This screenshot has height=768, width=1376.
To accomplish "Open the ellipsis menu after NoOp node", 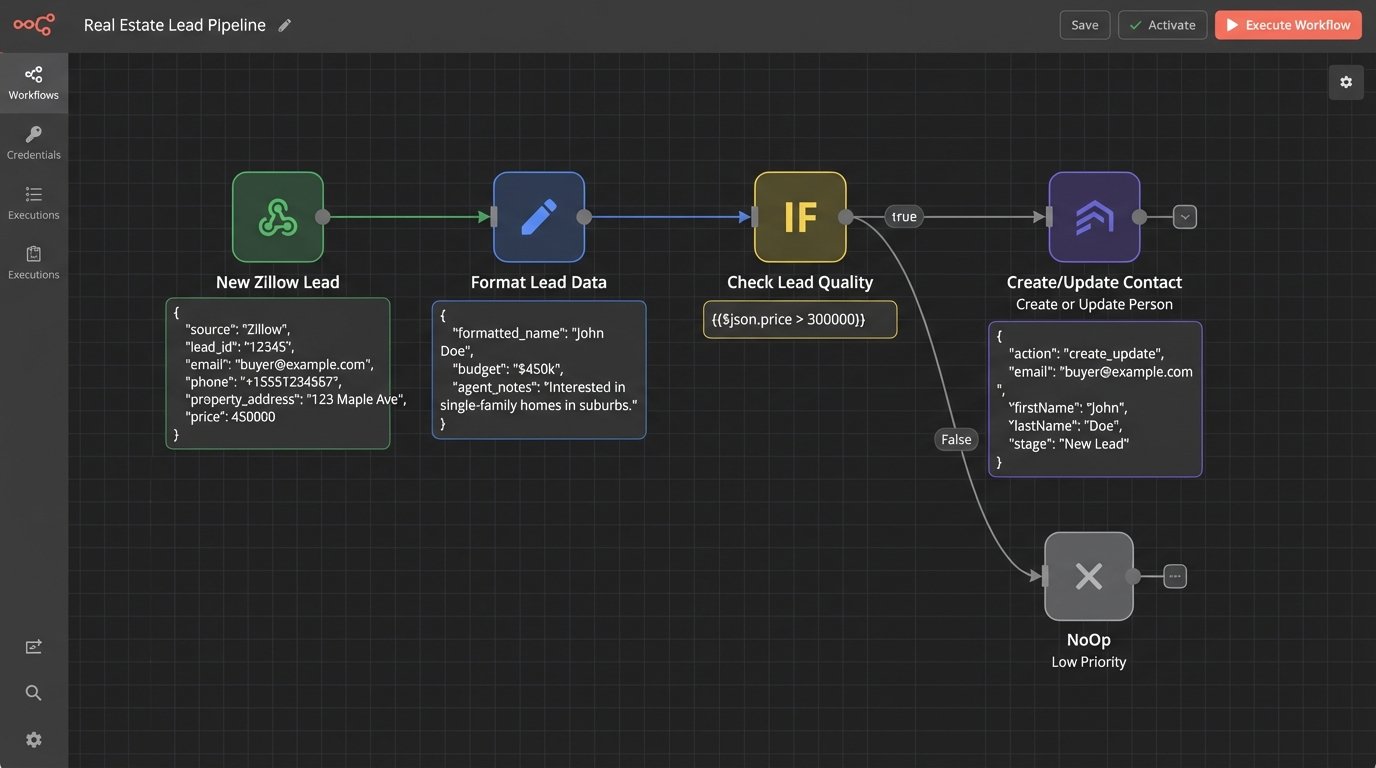I will [1175, 576].
